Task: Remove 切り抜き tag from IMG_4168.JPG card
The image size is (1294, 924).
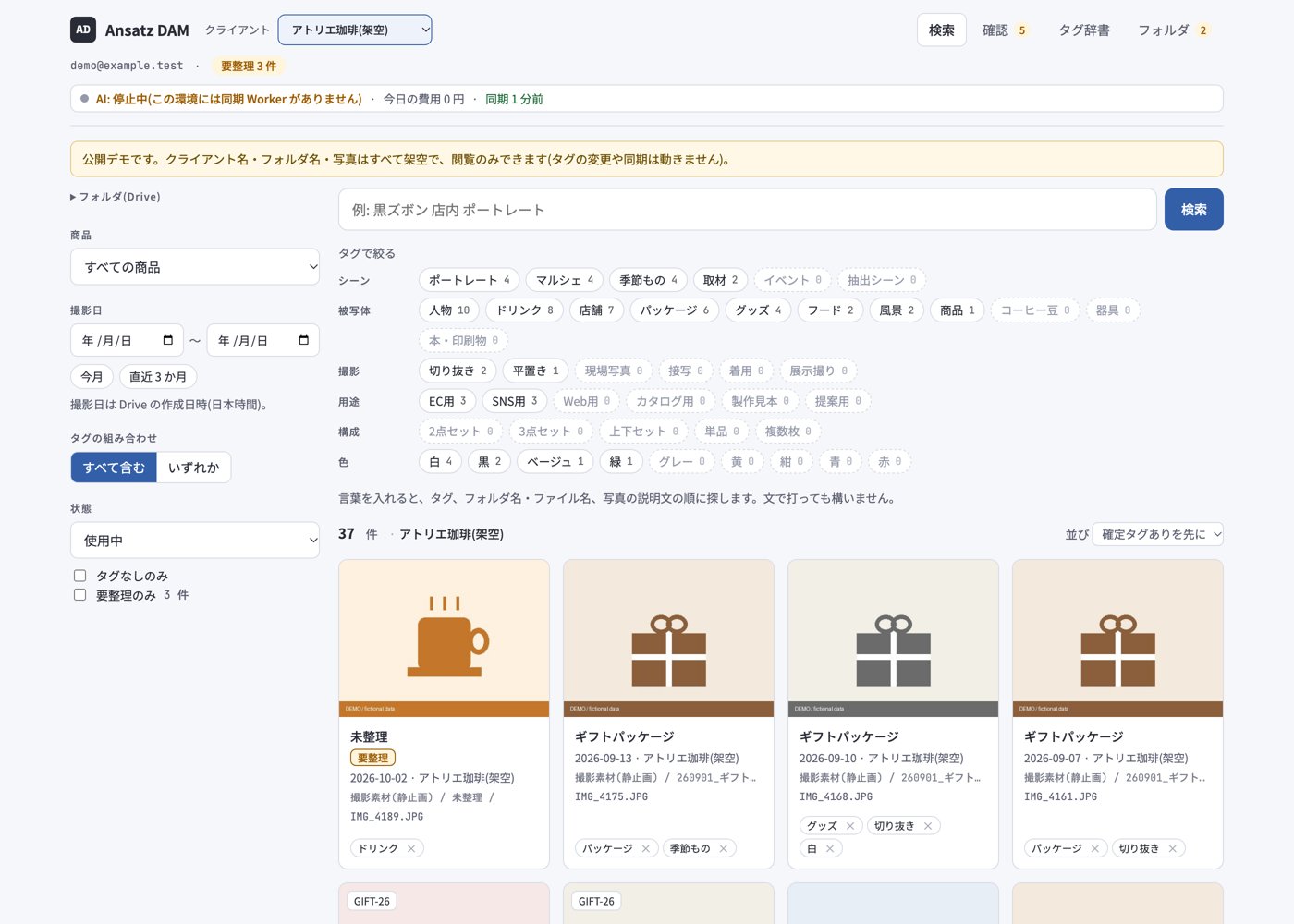Action: click(x=928, y=826)
